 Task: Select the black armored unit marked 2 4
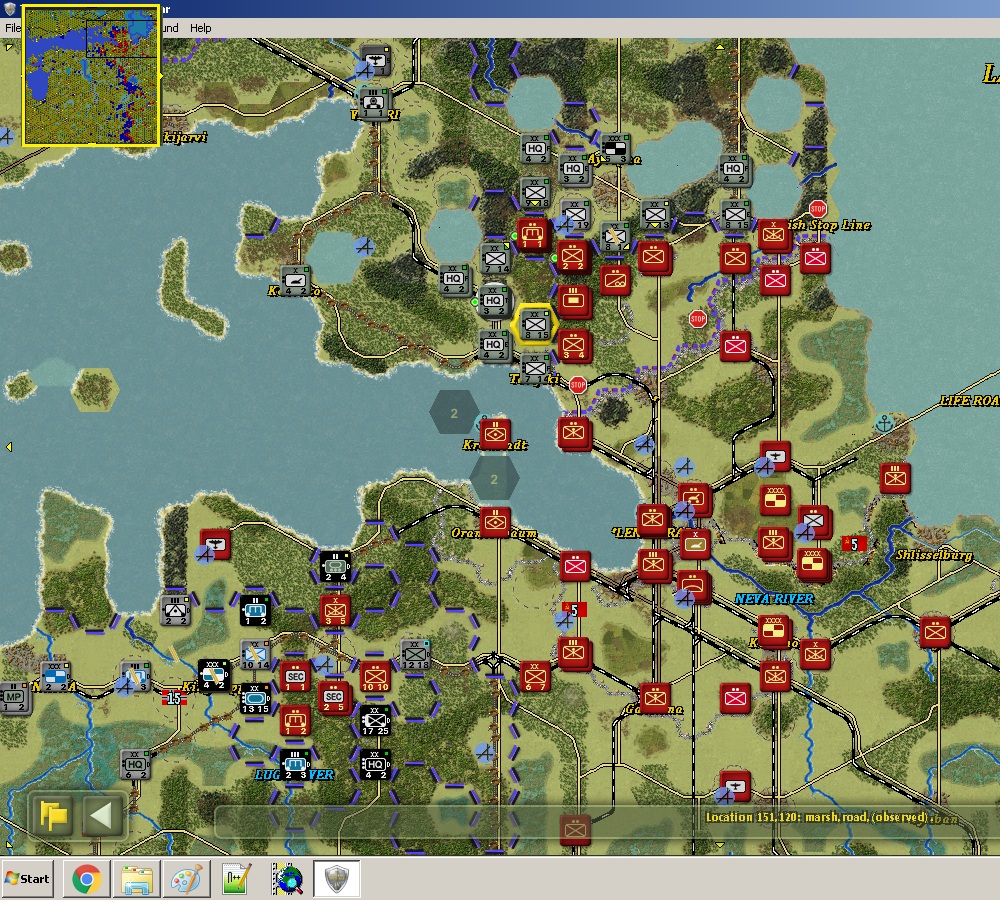coord(335,567)
